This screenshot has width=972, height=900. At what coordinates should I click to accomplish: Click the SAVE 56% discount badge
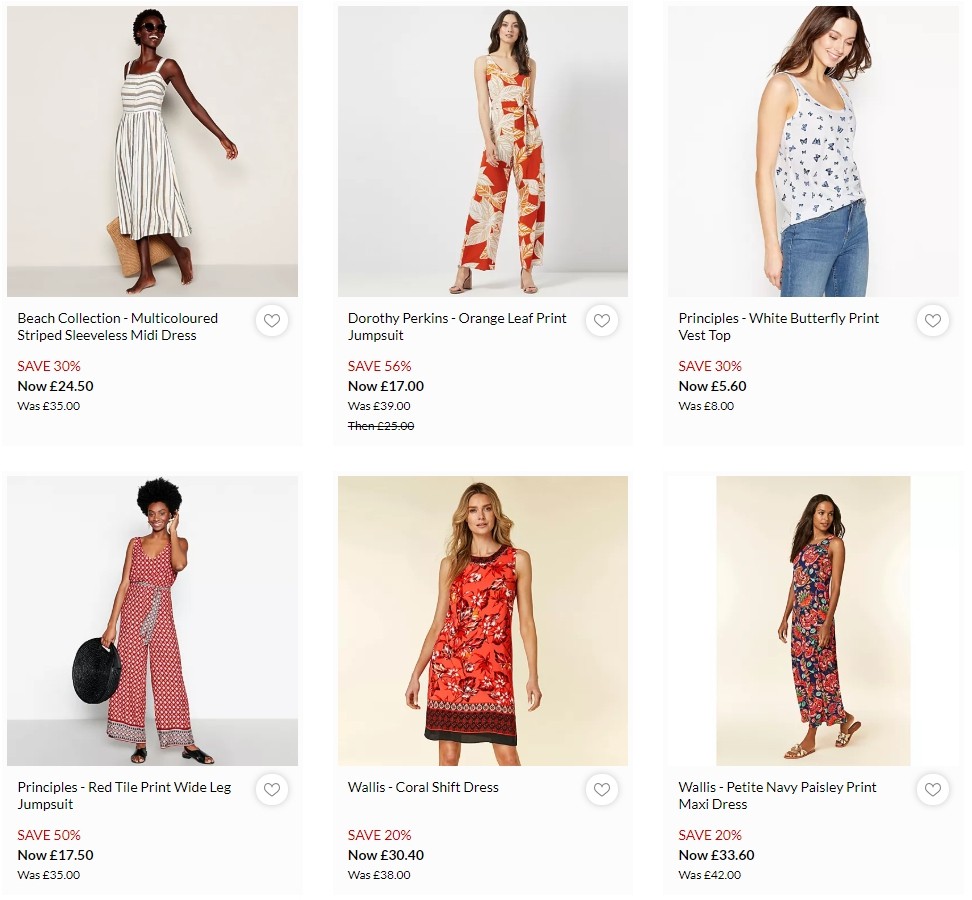[379, 366]
